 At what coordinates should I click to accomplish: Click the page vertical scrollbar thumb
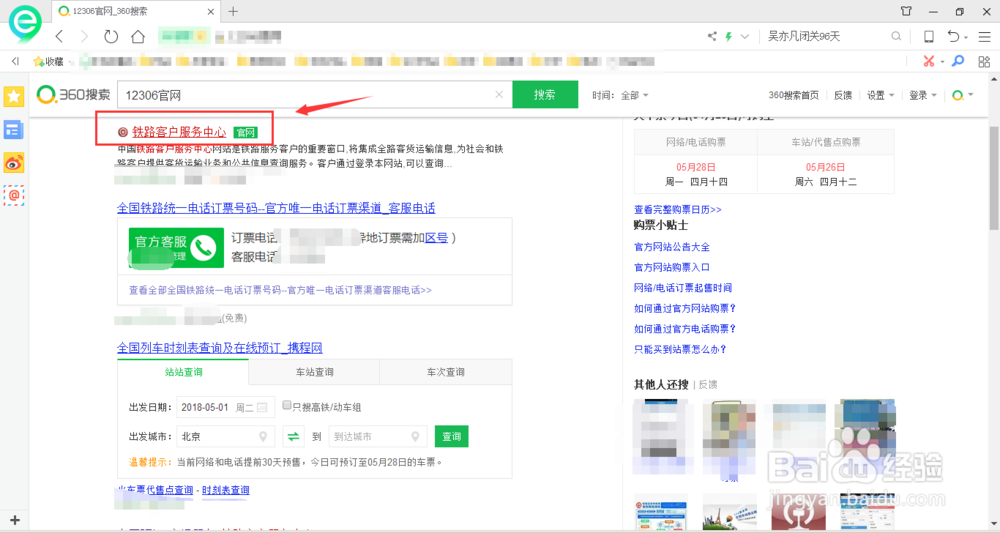click(x=994, y=177)
